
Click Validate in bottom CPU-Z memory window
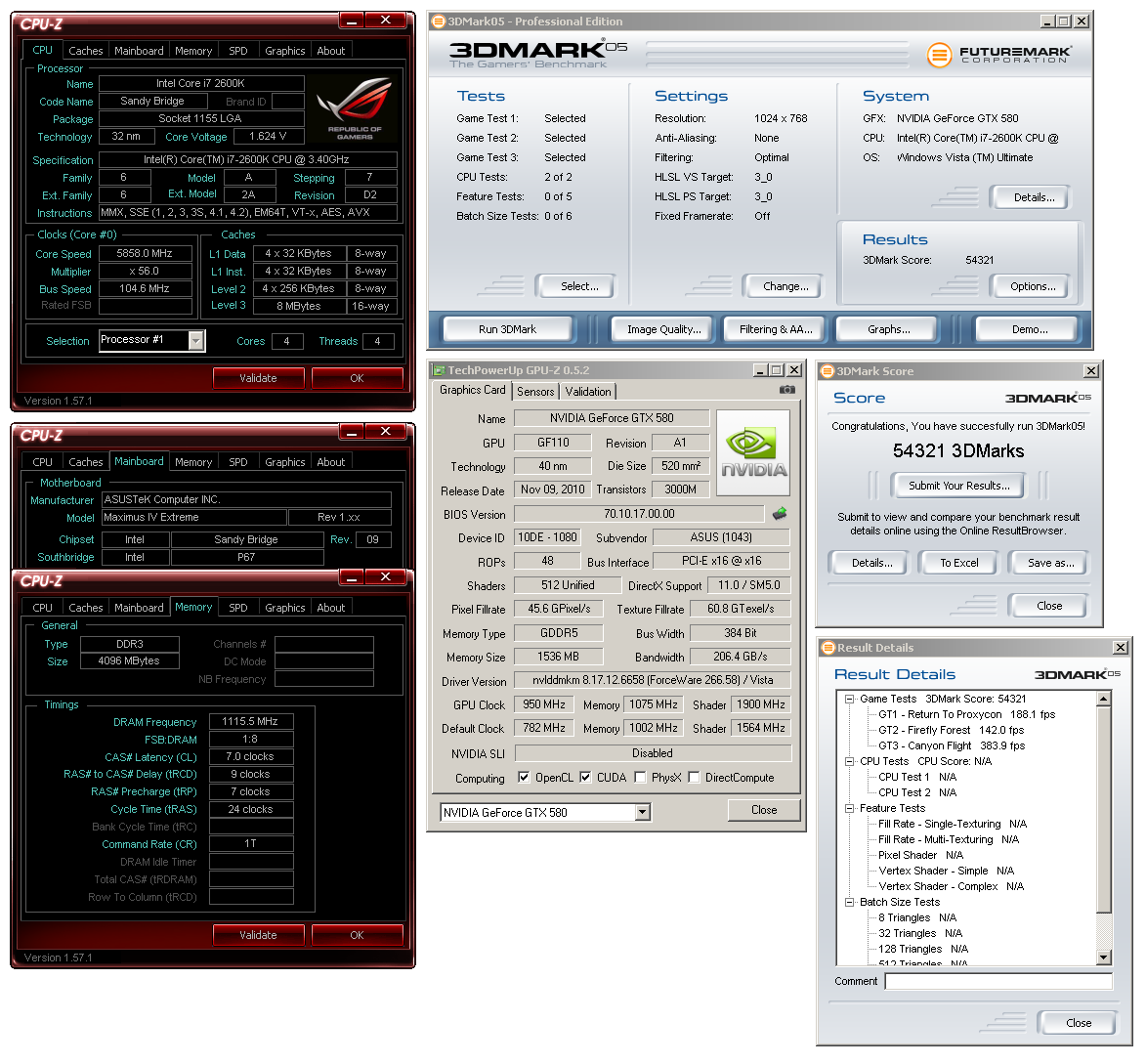[x=258, y=935]
